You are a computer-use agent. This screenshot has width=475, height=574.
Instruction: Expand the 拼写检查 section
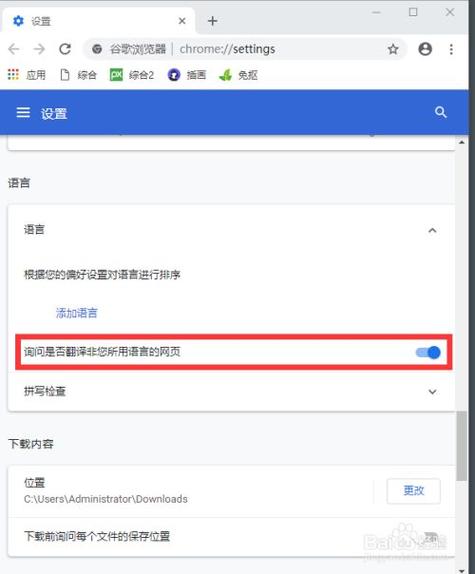(231, 391)
